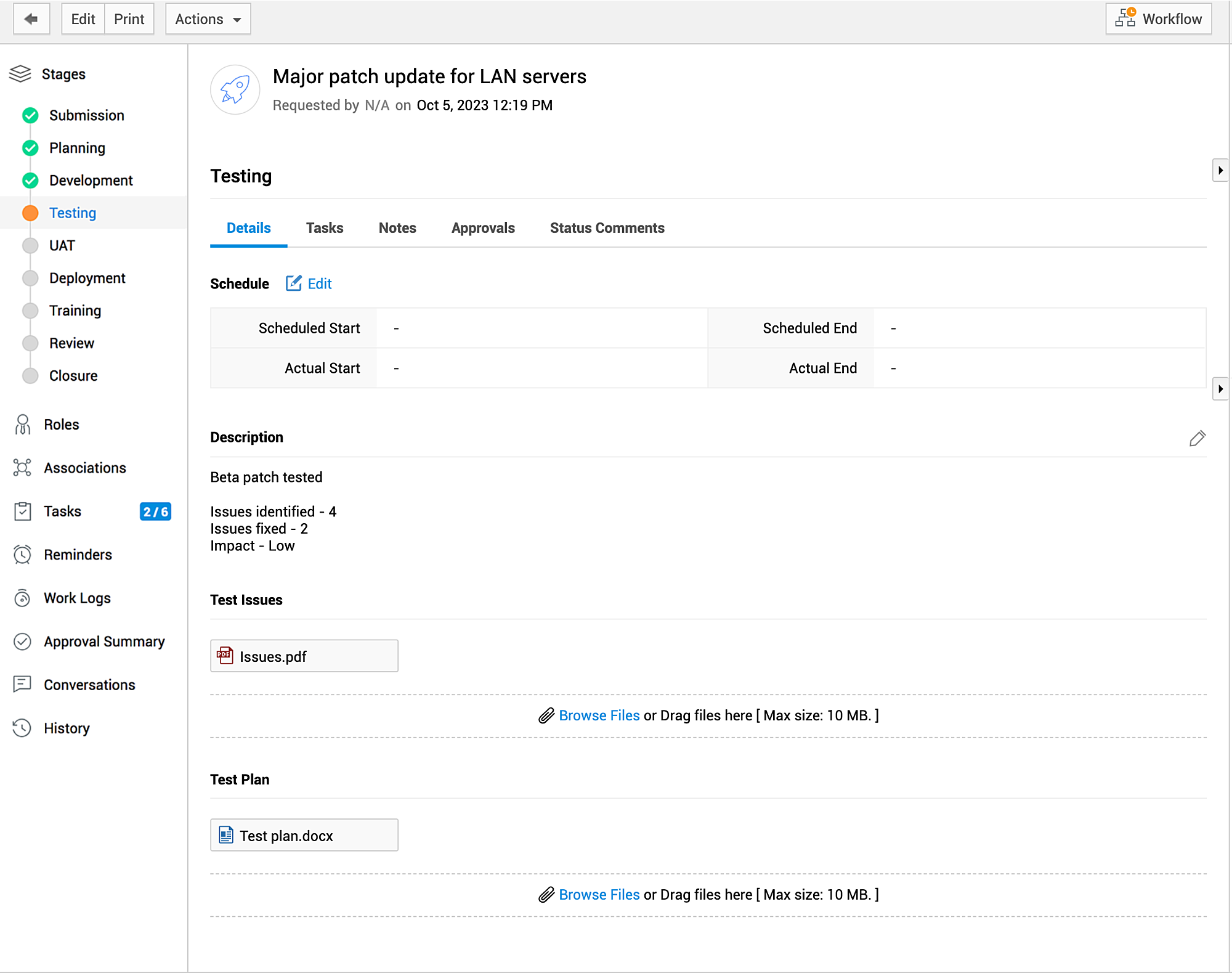1232x973 pixels.
Task: Open the Roles section icon
Action: click(23, 425)
